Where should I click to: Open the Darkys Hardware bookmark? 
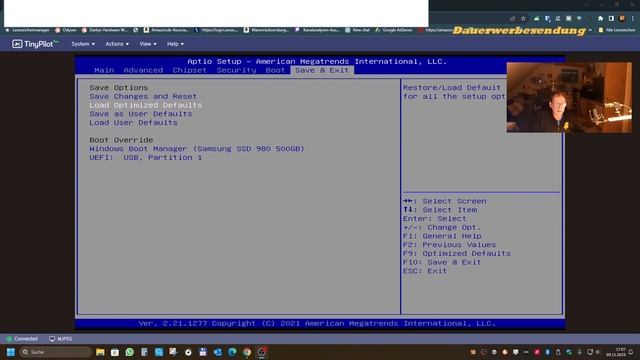point(104,30)
